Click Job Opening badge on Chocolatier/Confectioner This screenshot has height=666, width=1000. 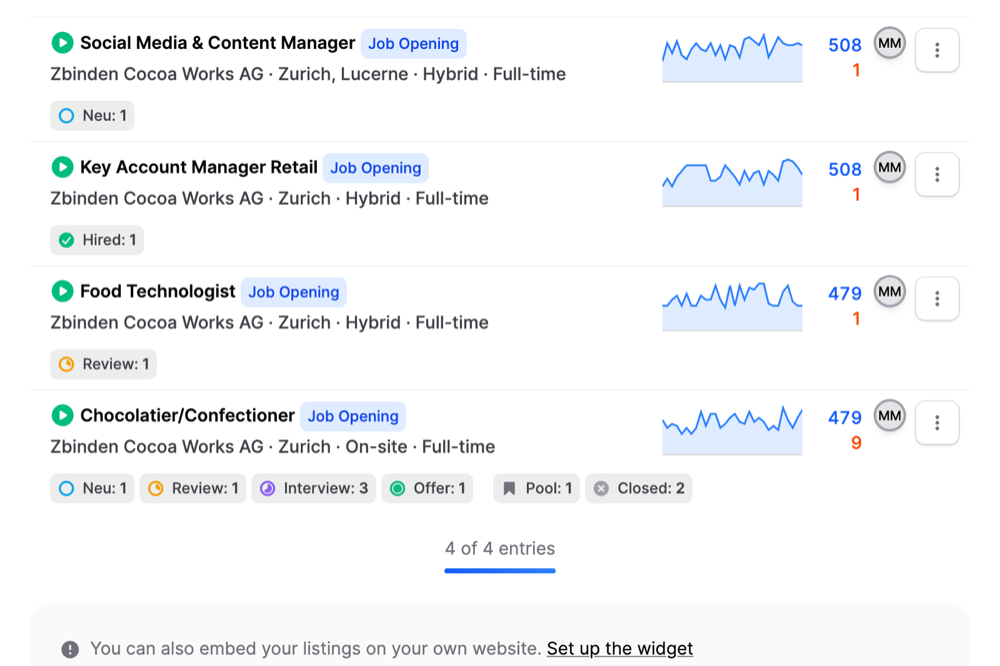[353, 416]
